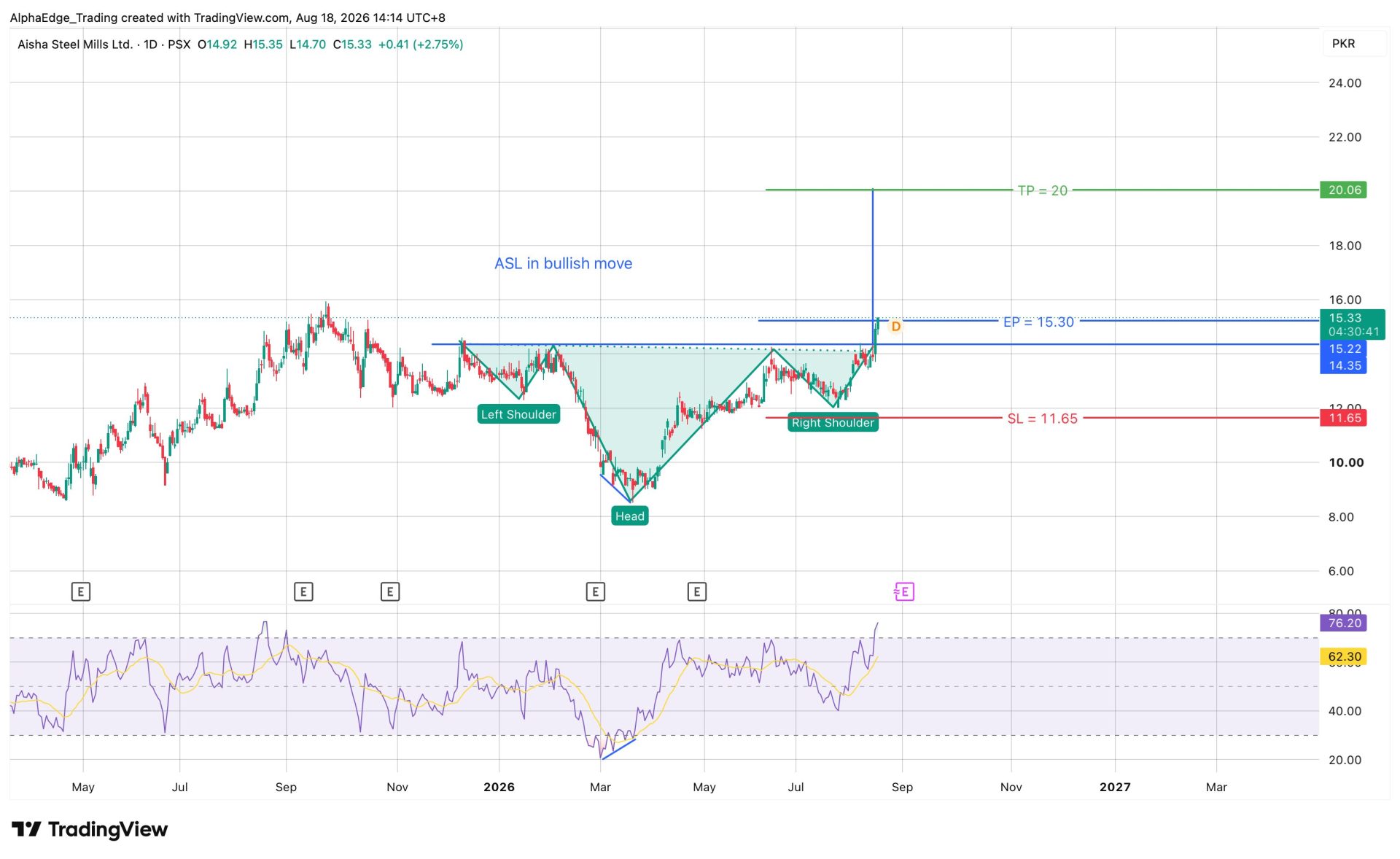This screenshot has height=859, width=1400.
Task: Click the 2026 label on the time axis
Action: coord(499,787)
